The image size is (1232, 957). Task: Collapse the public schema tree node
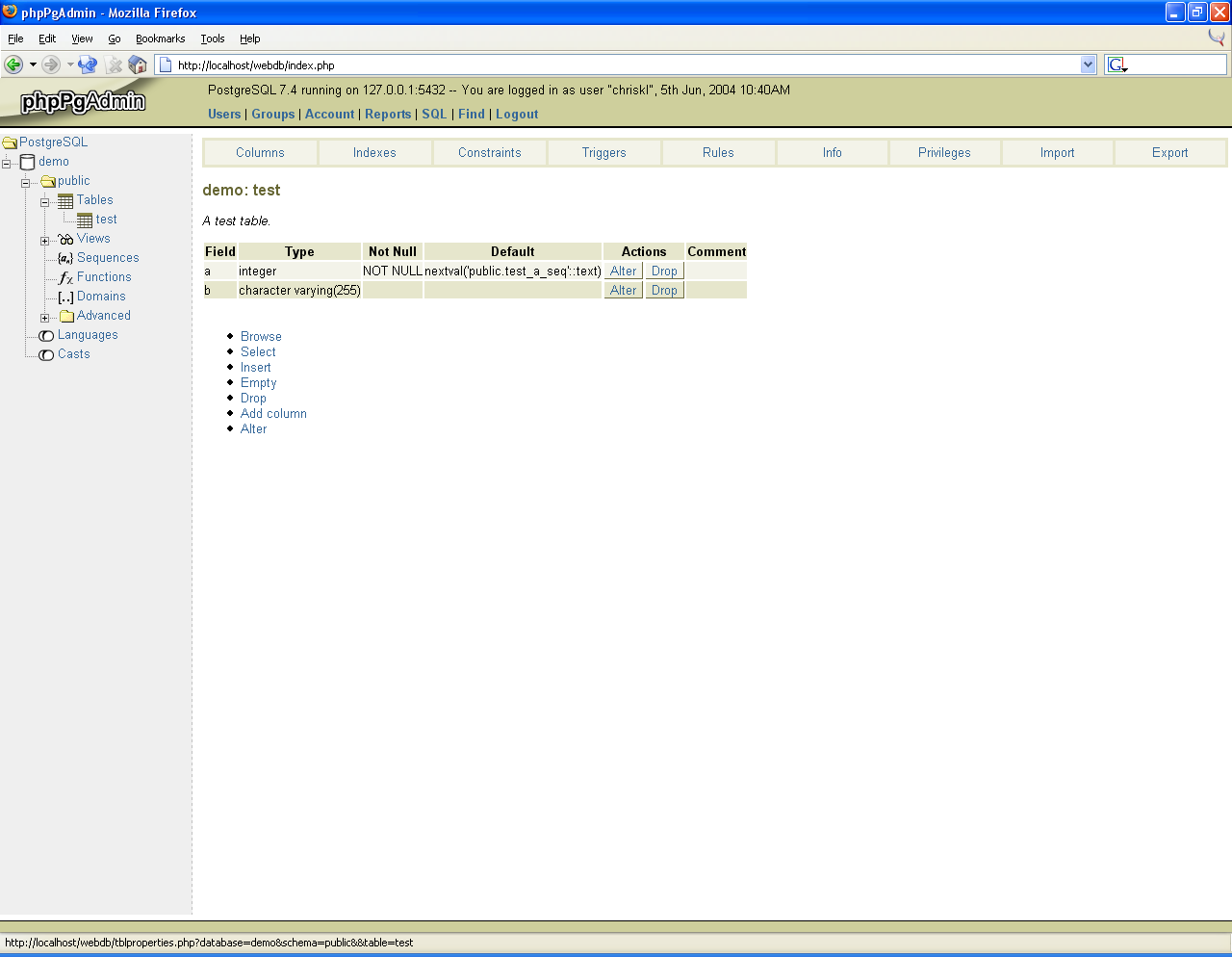25,183
